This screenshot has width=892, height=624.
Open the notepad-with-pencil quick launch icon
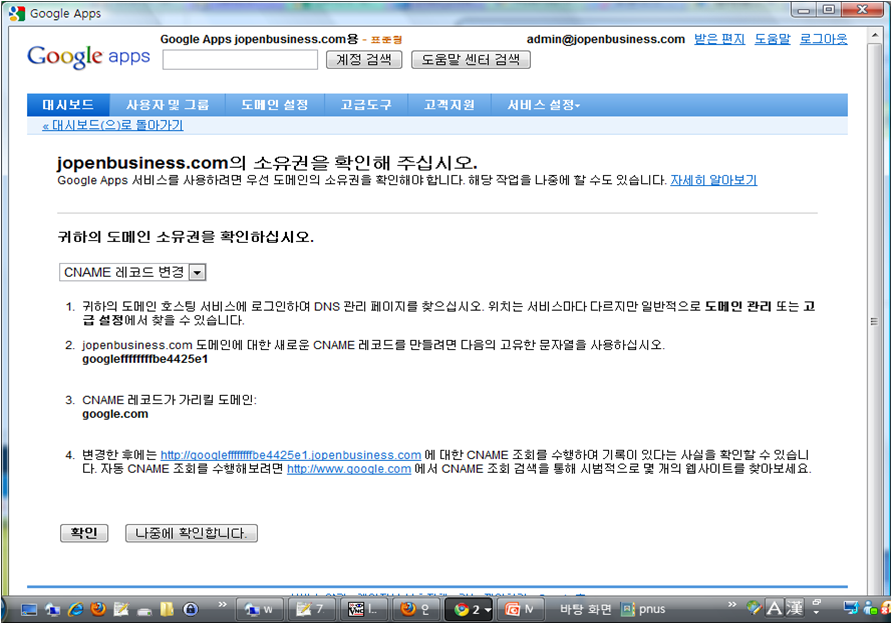click(121, 609)
